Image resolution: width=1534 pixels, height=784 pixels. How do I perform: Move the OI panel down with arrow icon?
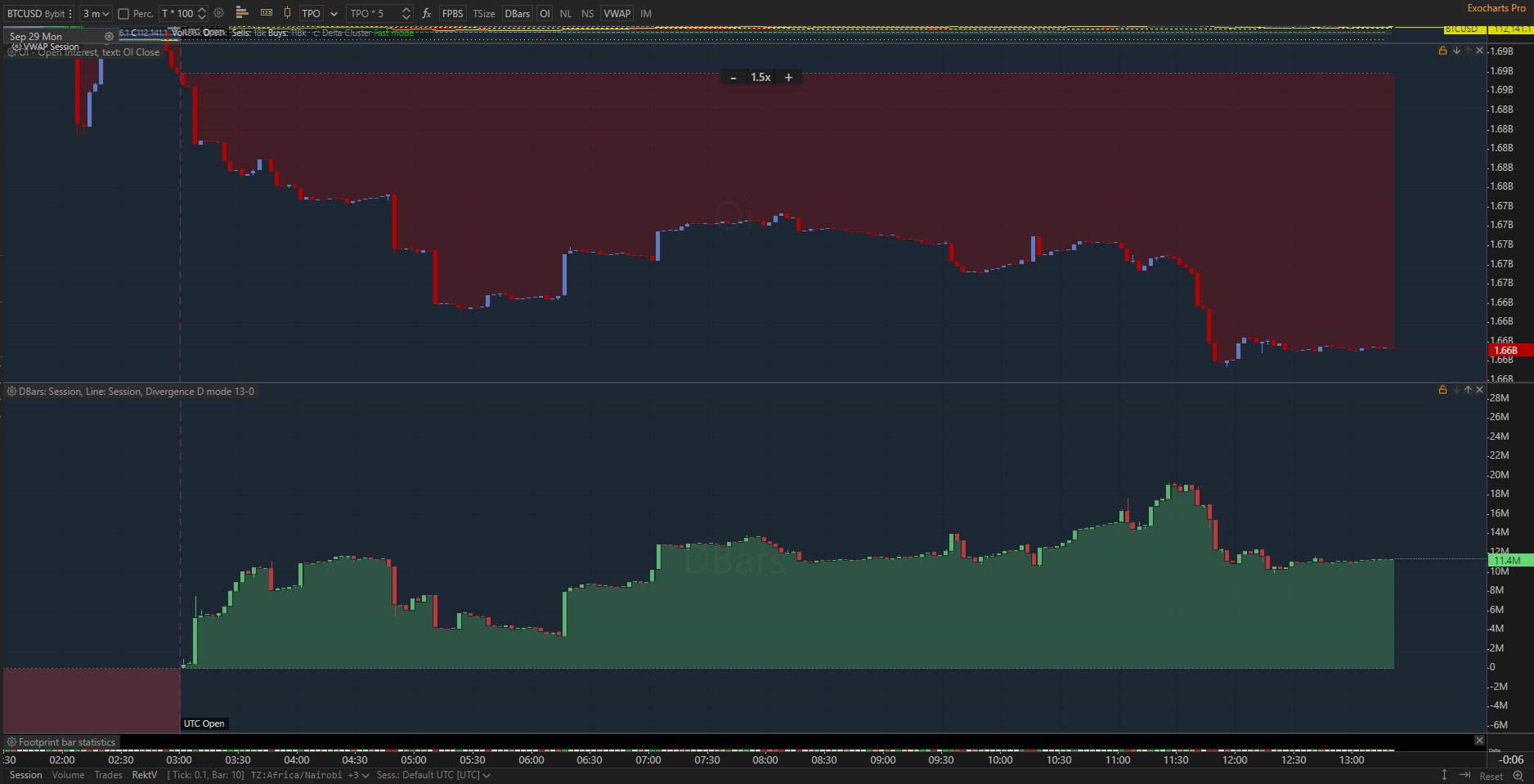click(1456, 51)
